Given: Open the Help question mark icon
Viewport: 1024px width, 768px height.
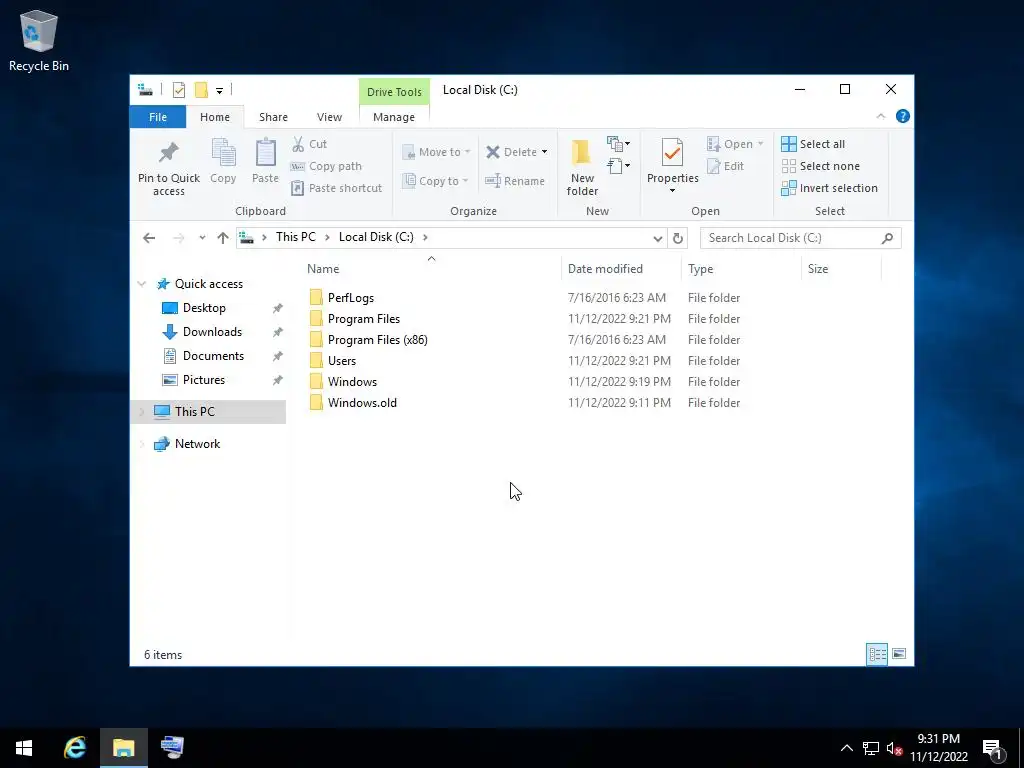Looking at the screenshot, I should click(903, 116).
